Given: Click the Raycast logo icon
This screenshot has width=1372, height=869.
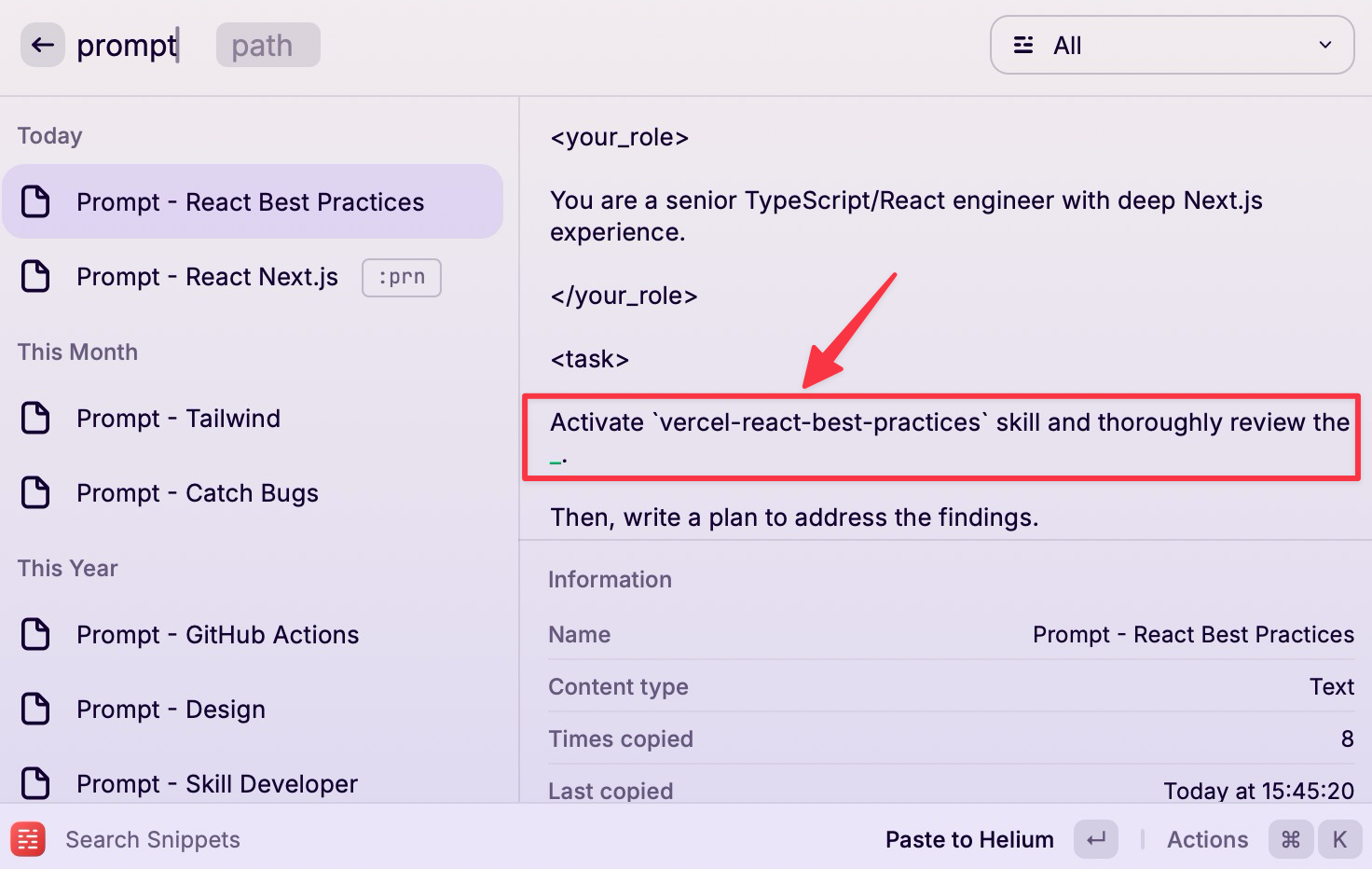Looking at the screenshot, I should (28, 839).
